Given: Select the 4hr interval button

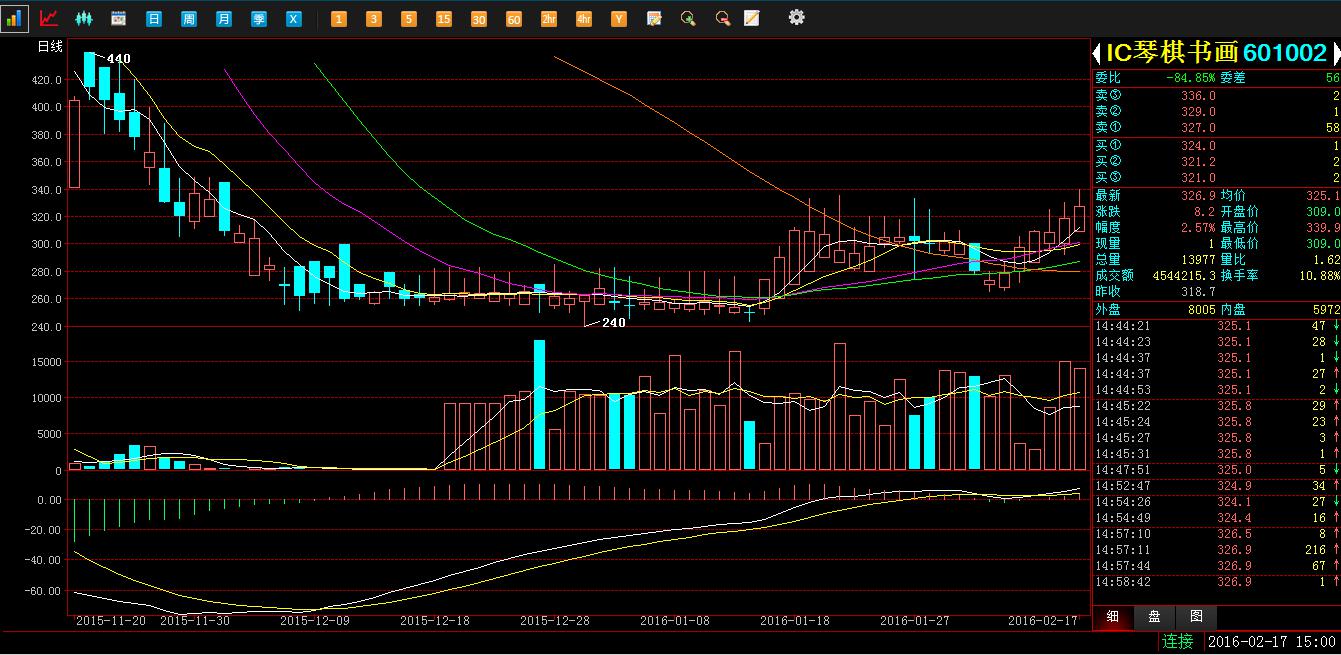Looking at the screenshot, I should (584, 19).
